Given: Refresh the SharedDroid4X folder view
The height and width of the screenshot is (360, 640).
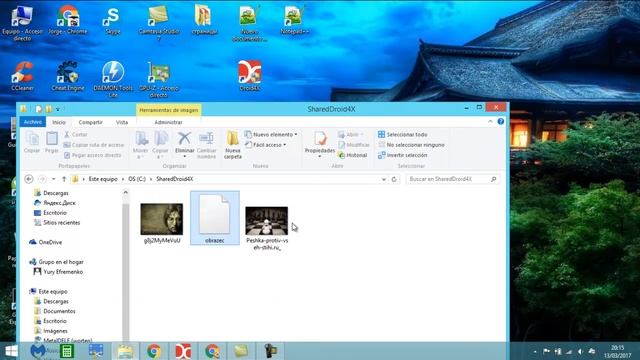Looking at the screenshot, I should [x=394, y=179].
